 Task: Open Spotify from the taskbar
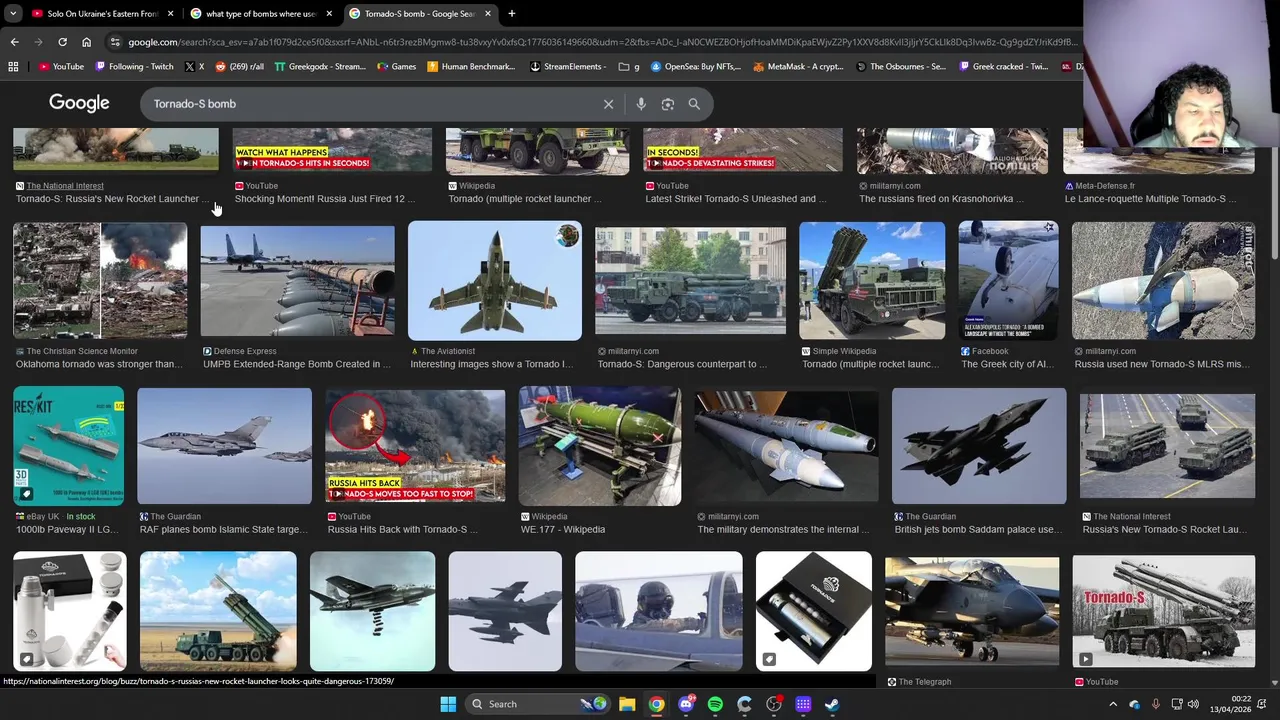(715, 704)
